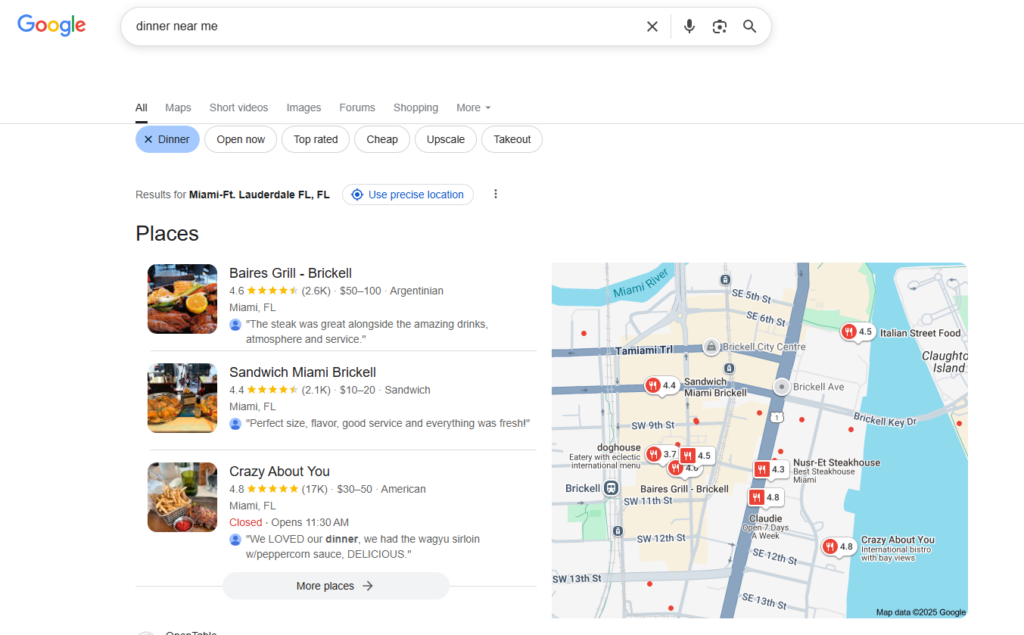Open the Images results tab

coord(304,108)
